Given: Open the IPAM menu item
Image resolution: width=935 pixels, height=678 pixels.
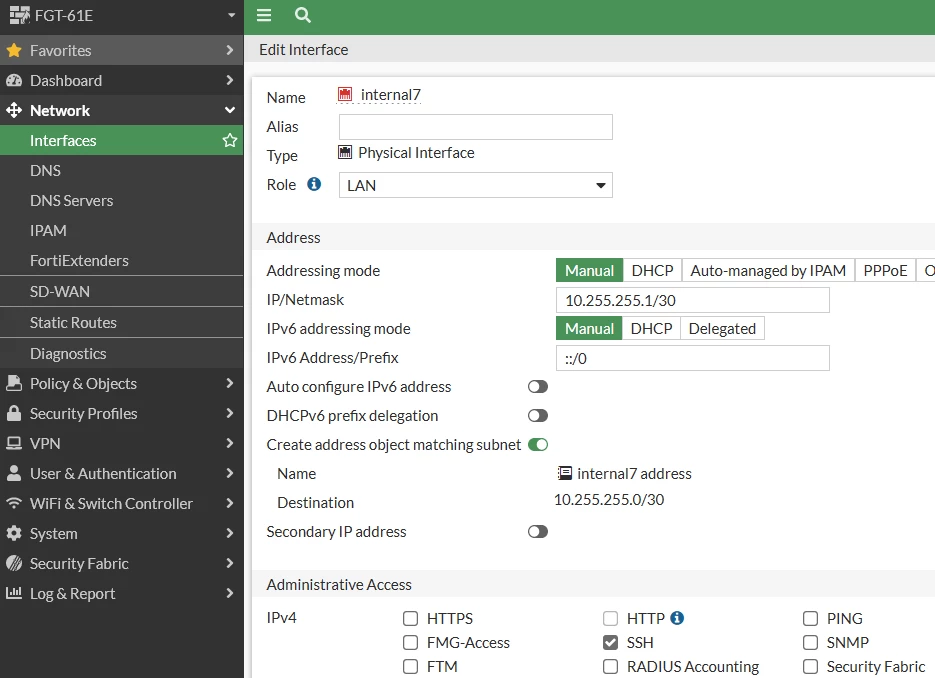Looking at the screenshot, I should [x=122, y=230].
